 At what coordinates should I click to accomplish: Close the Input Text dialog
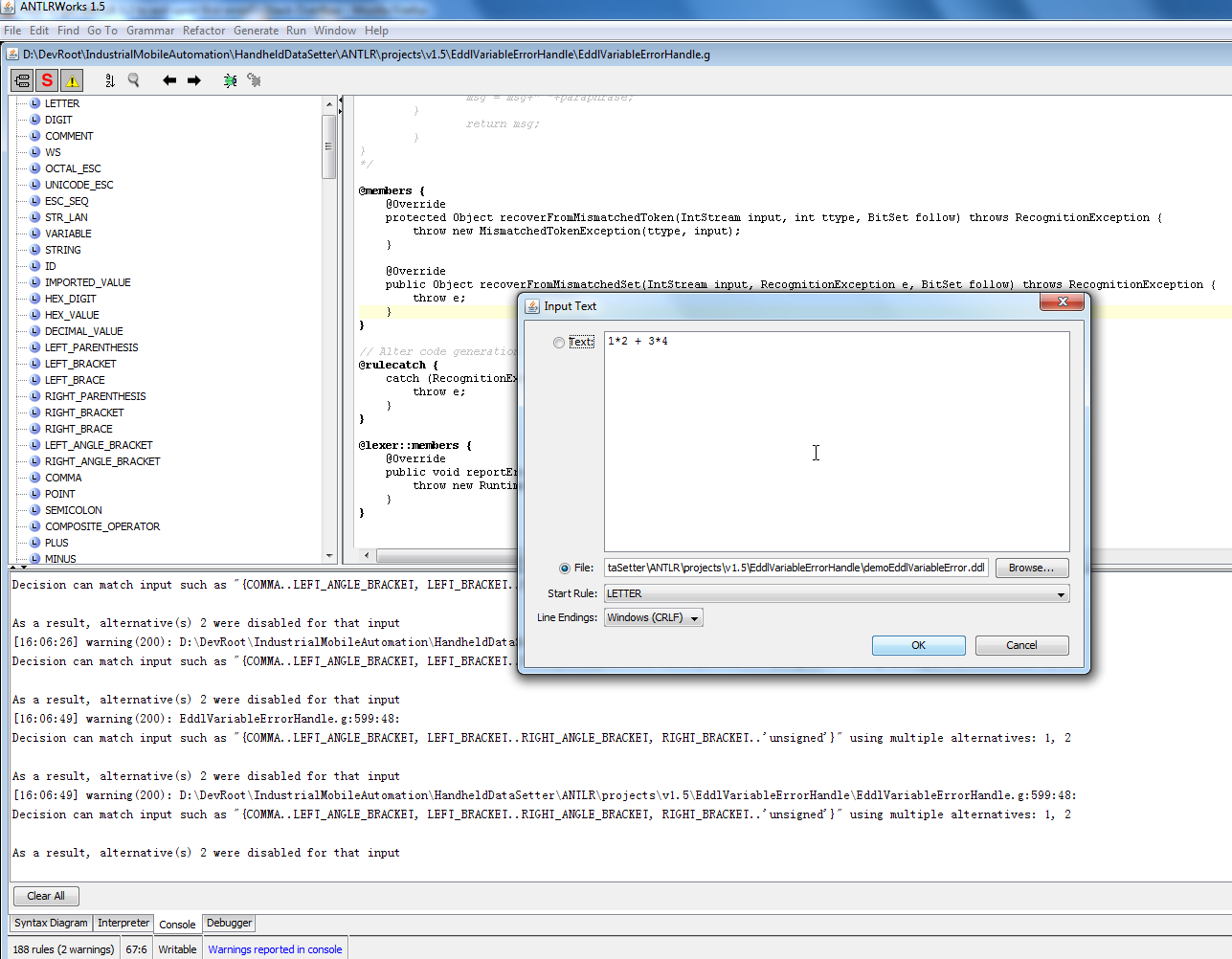click(1063, 302)
